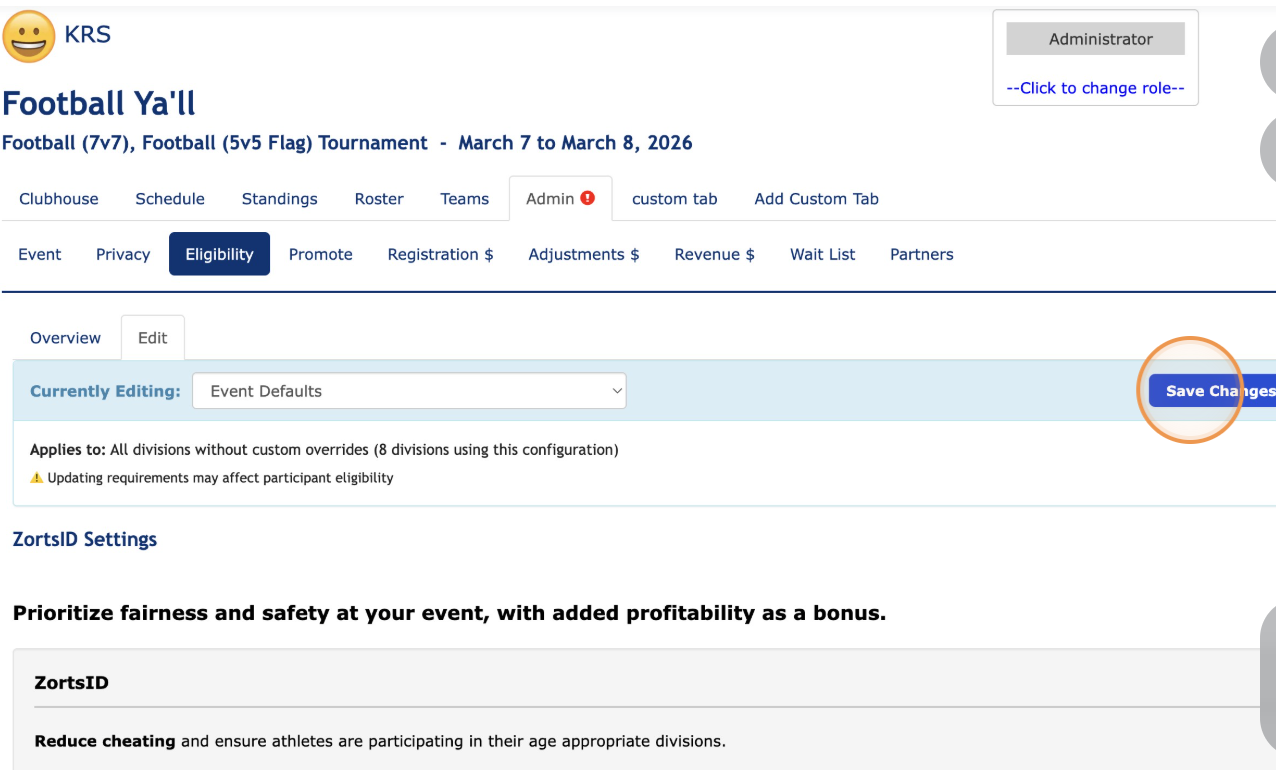This screenshot has width=1276, height=770.
Task: Click the red alert icon on Admin tab
Action: 588,198
